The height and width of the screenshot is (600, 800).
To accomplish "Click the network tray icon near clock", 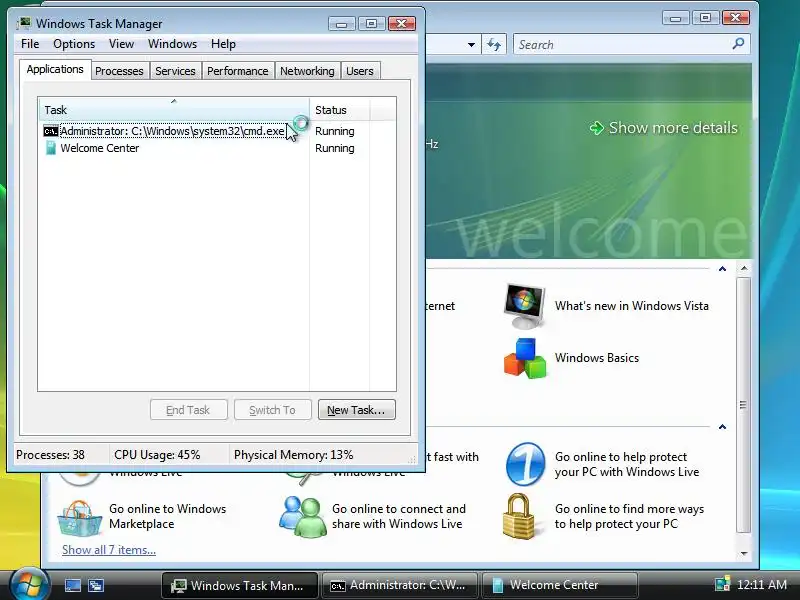I will click(722, 584).
